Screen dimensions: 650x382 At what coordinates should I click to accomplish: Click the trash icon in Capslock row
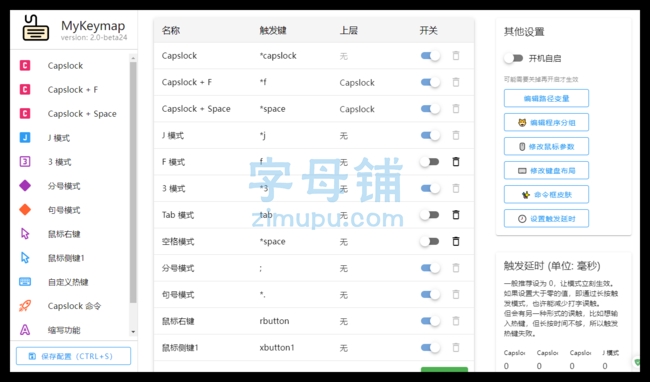tap(456, 56)
